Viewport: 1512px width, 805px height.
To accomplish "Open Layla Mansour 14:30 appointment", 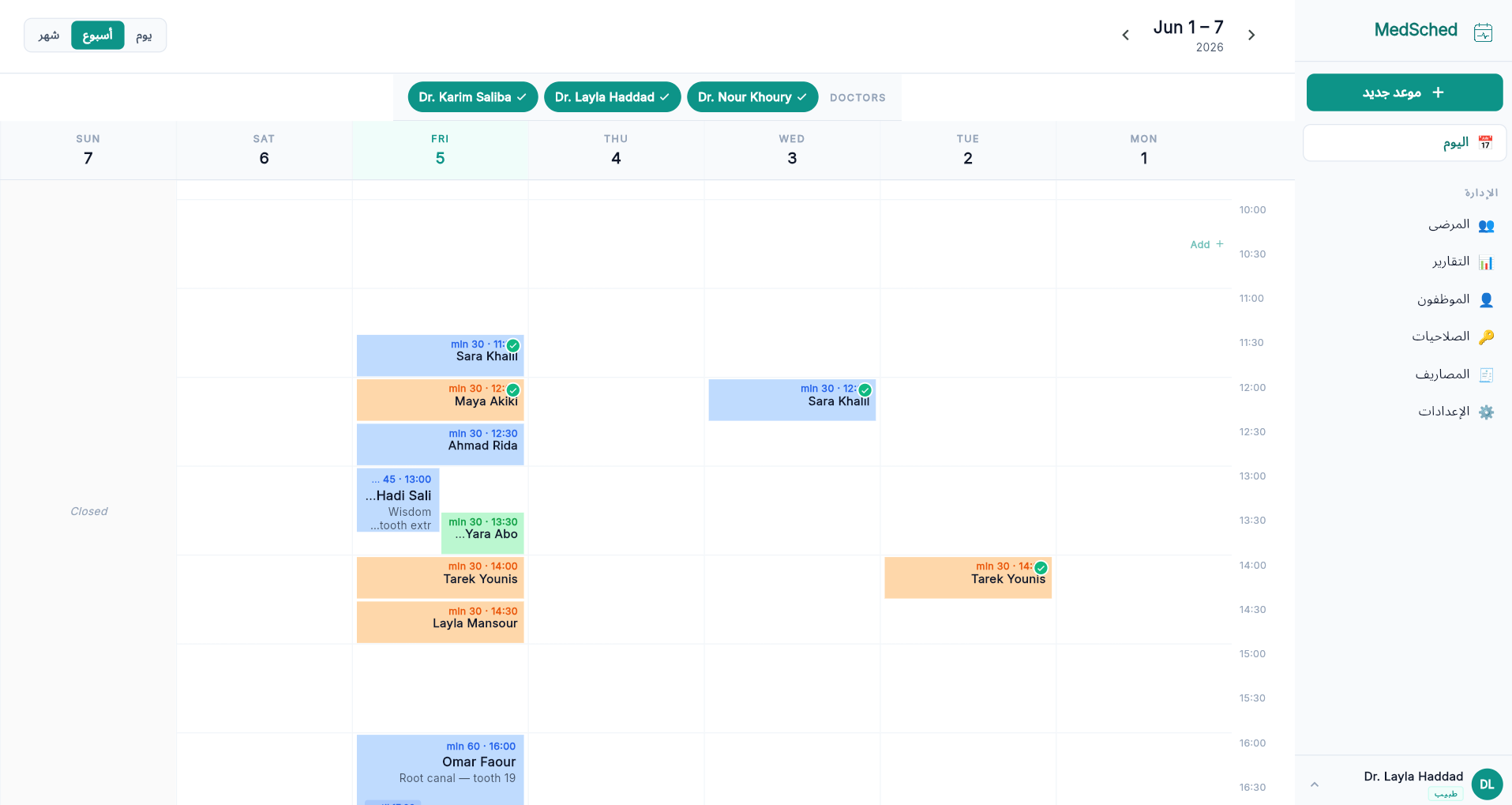I will pyautogui.click(x=441, y=622).
